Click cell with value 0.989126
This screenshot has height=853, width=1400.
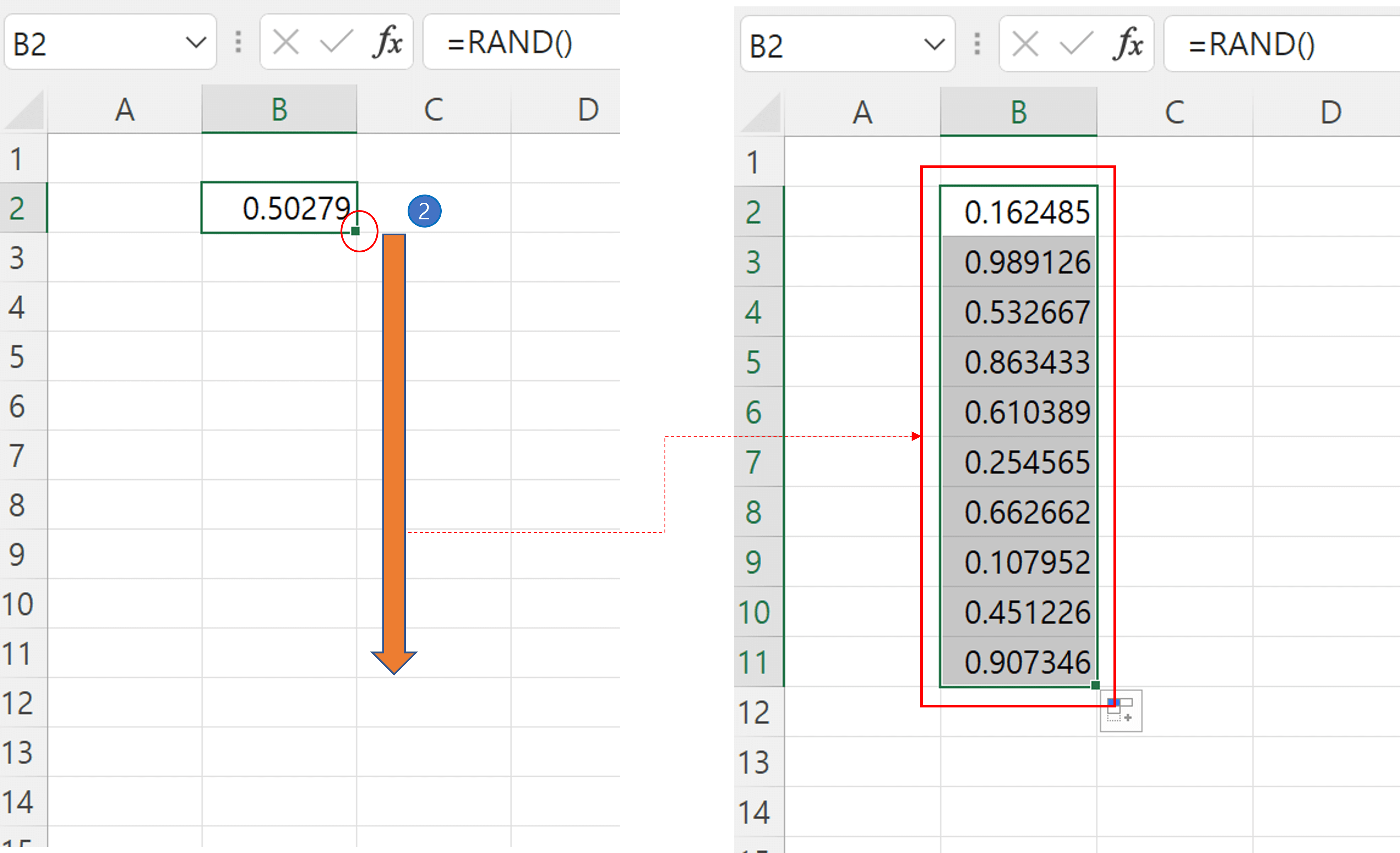[x=1019, y=262]
